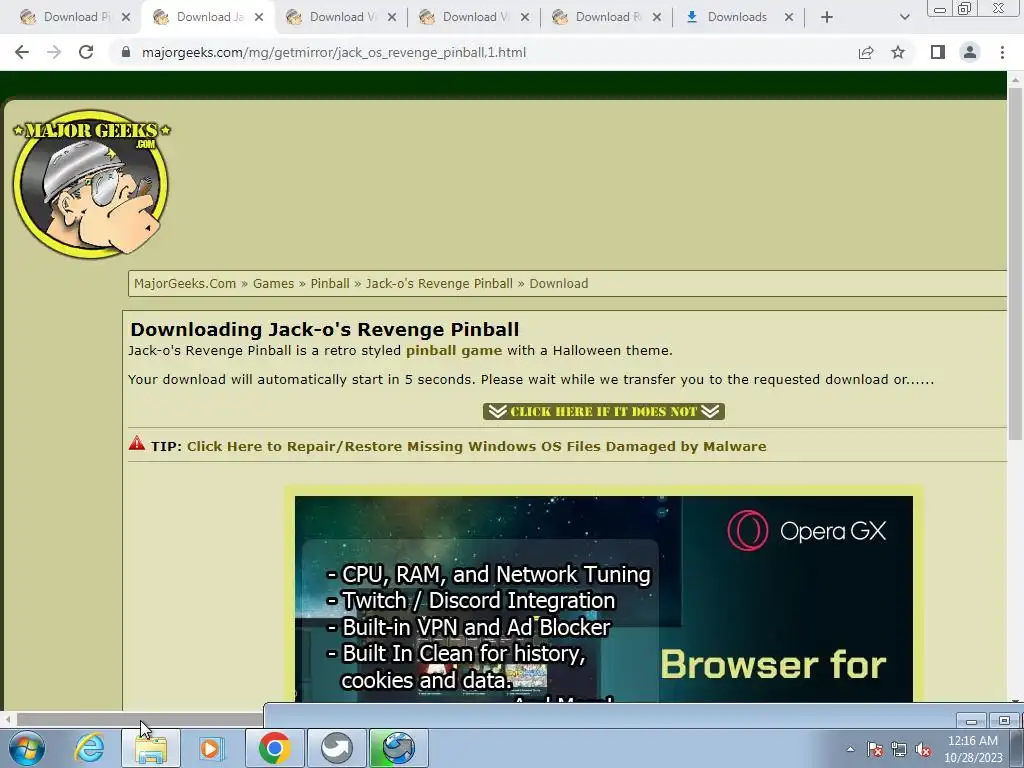Click the muted volume tray icon
This screenshot has width=1024, height=768.
click(923, 749)
